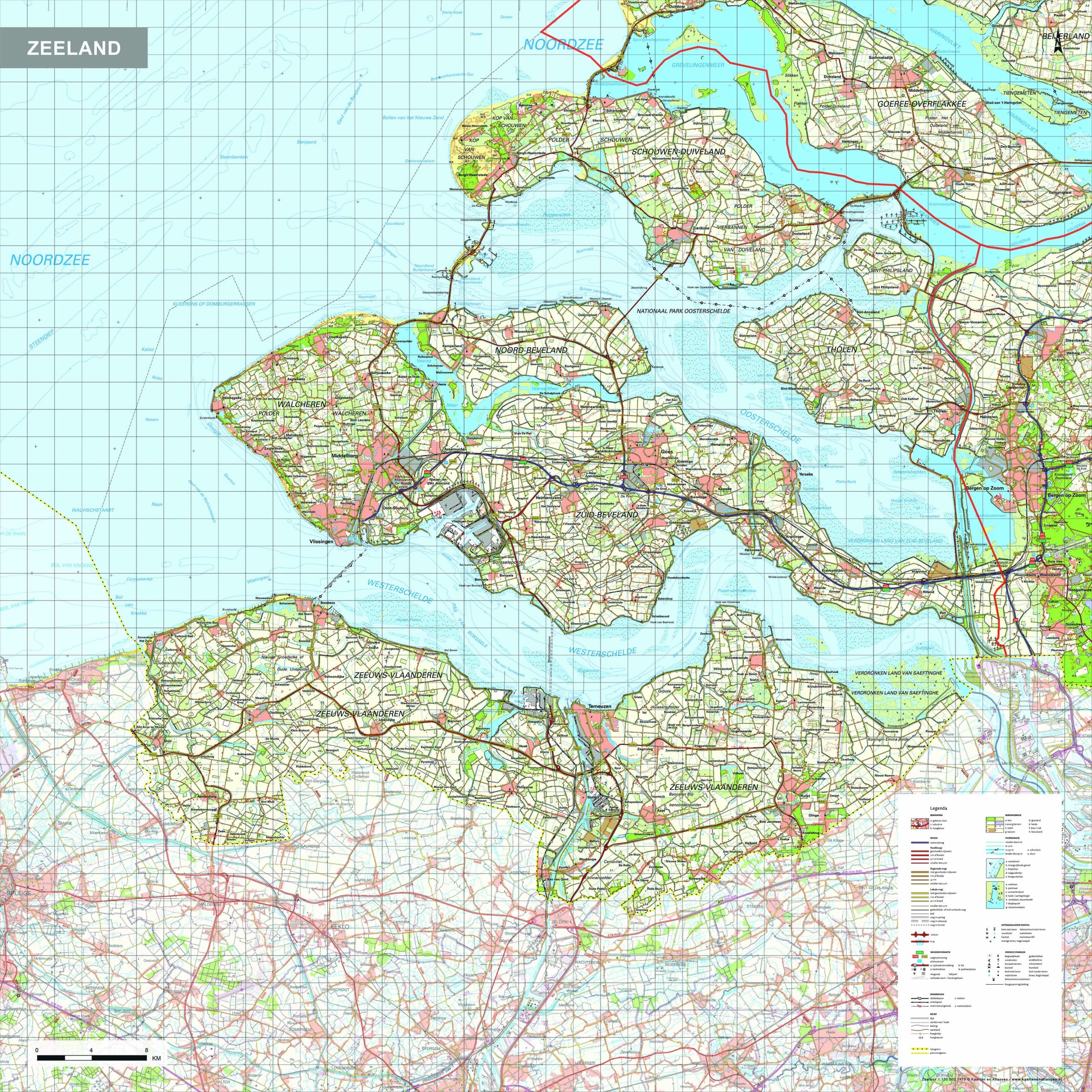1092x1092 pixels.
Task: Click the veerdienst hydrography sample box in the legend
Action: point(995,868)
